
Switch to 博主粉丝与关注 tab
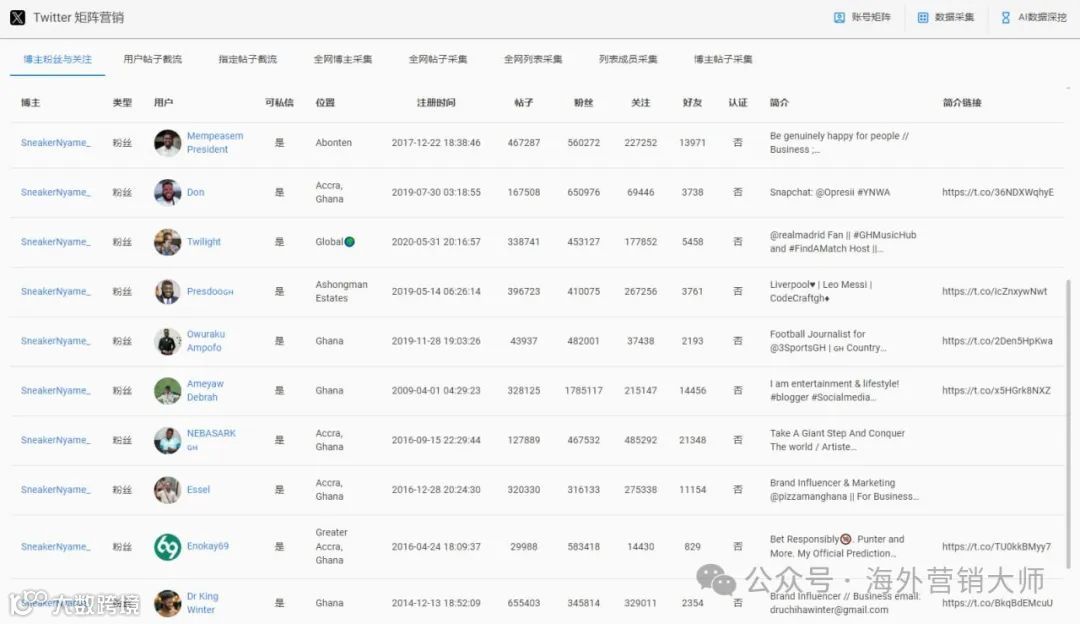coord(57,59)
